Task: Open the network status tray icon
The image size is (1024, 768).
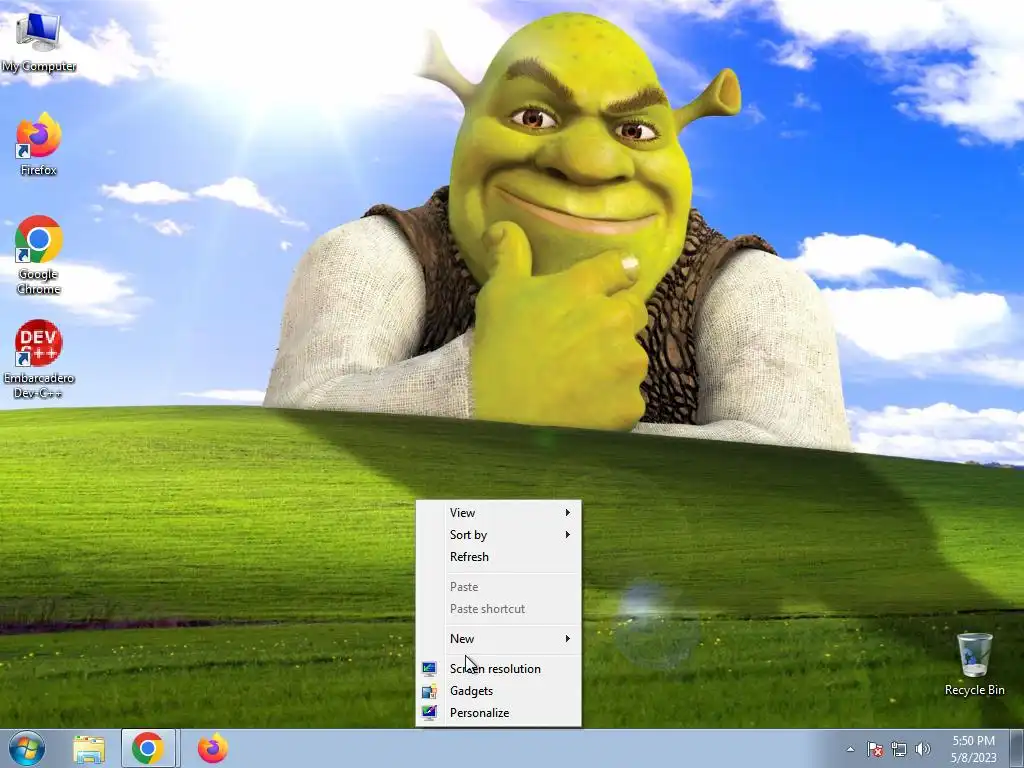Action: [x=899, y=750]
